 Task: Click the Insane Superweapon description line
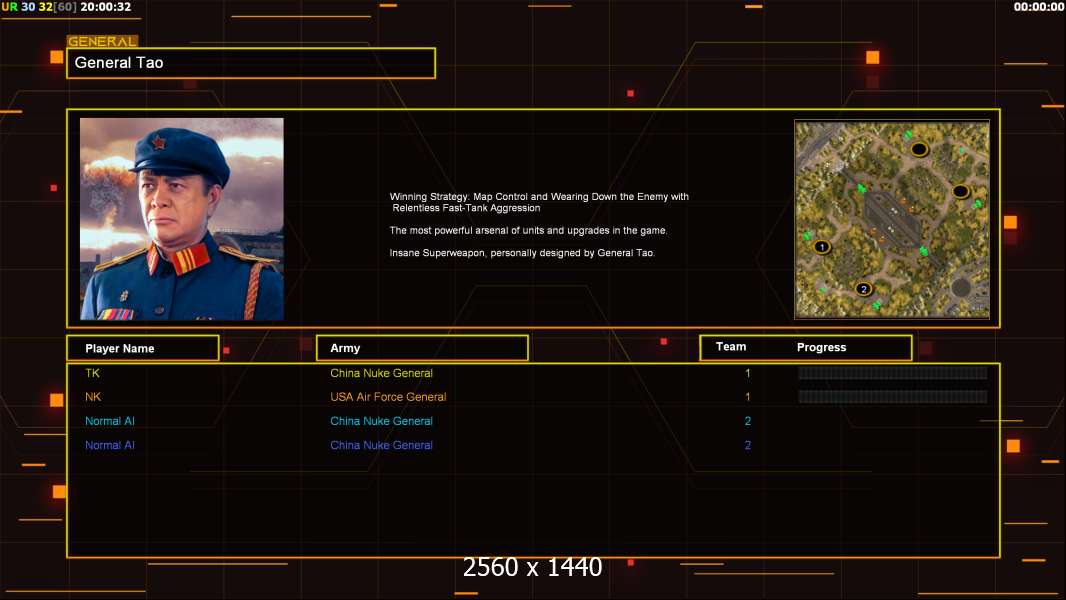coord(522,253)
